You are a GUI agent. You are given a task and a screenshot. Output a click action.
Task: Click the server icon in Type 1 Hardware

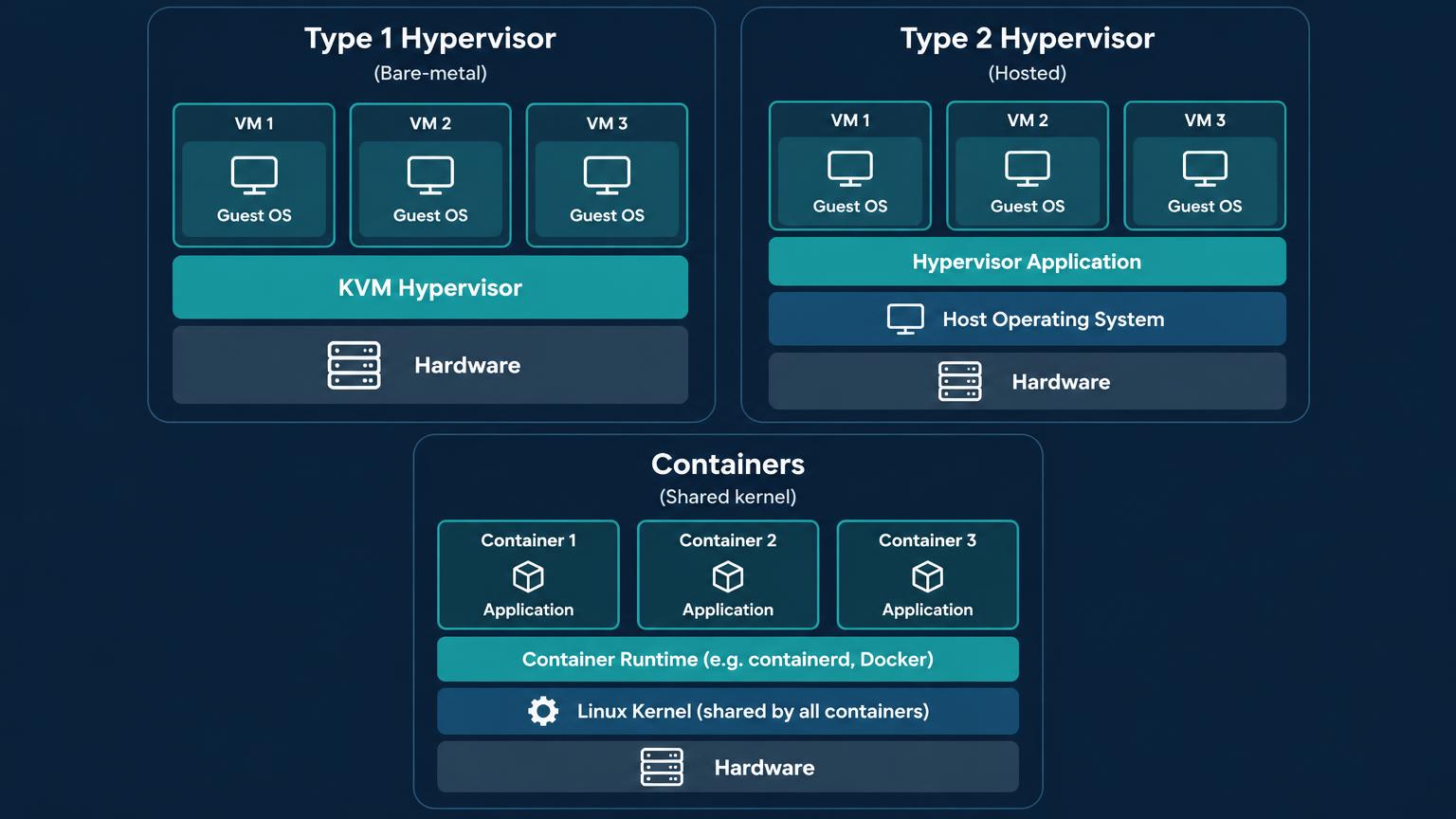pos(354,366)
